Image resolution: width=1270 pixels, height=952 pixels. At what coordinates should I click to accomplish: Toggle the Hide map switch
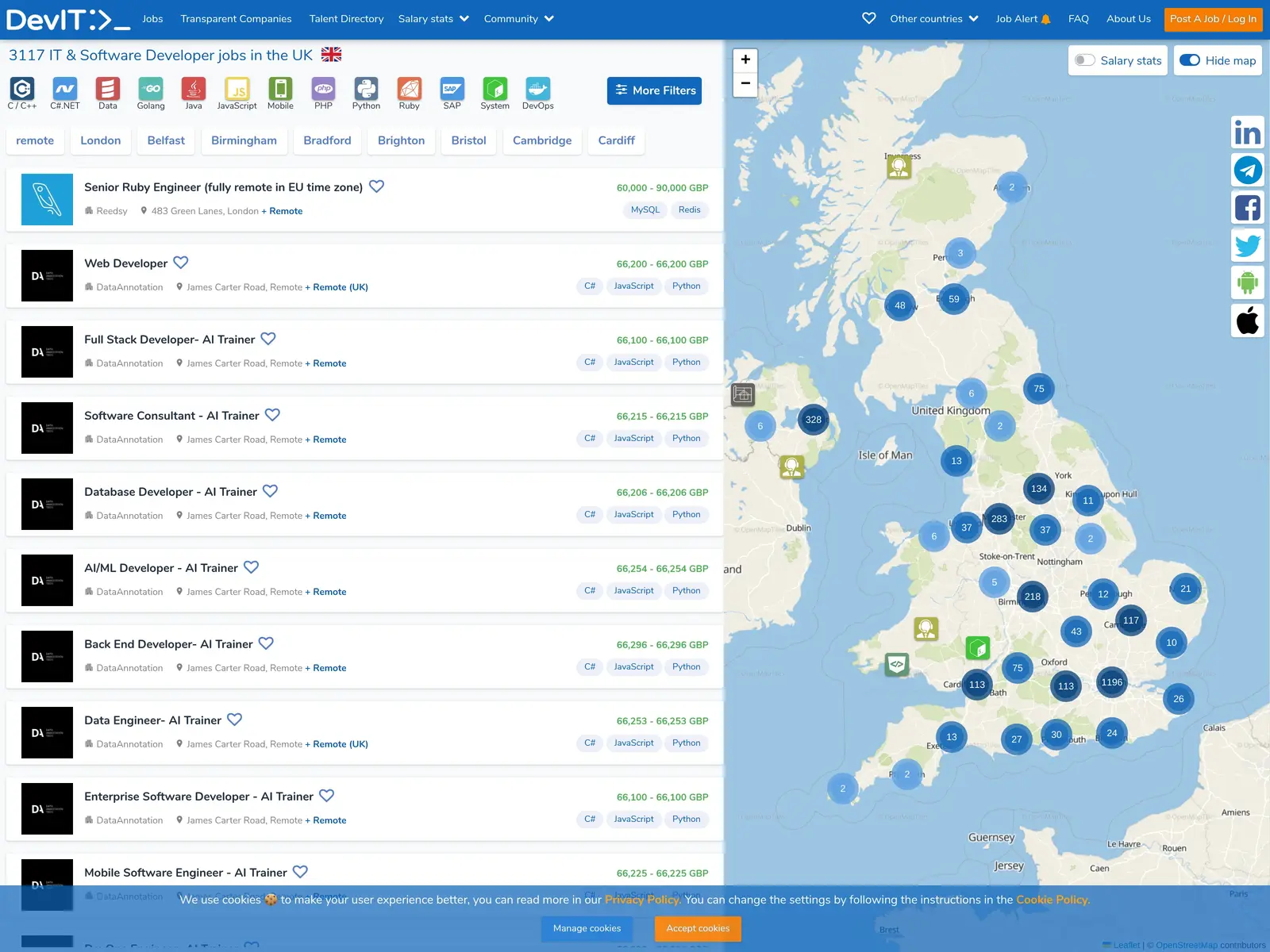click(1190, 60)
